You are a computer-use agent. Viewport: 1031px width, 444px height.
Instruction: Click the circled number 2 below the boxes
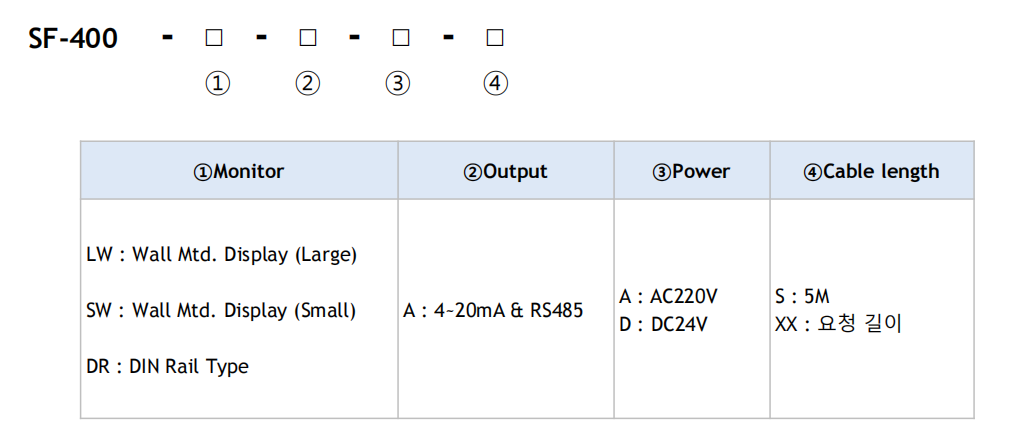308,84
